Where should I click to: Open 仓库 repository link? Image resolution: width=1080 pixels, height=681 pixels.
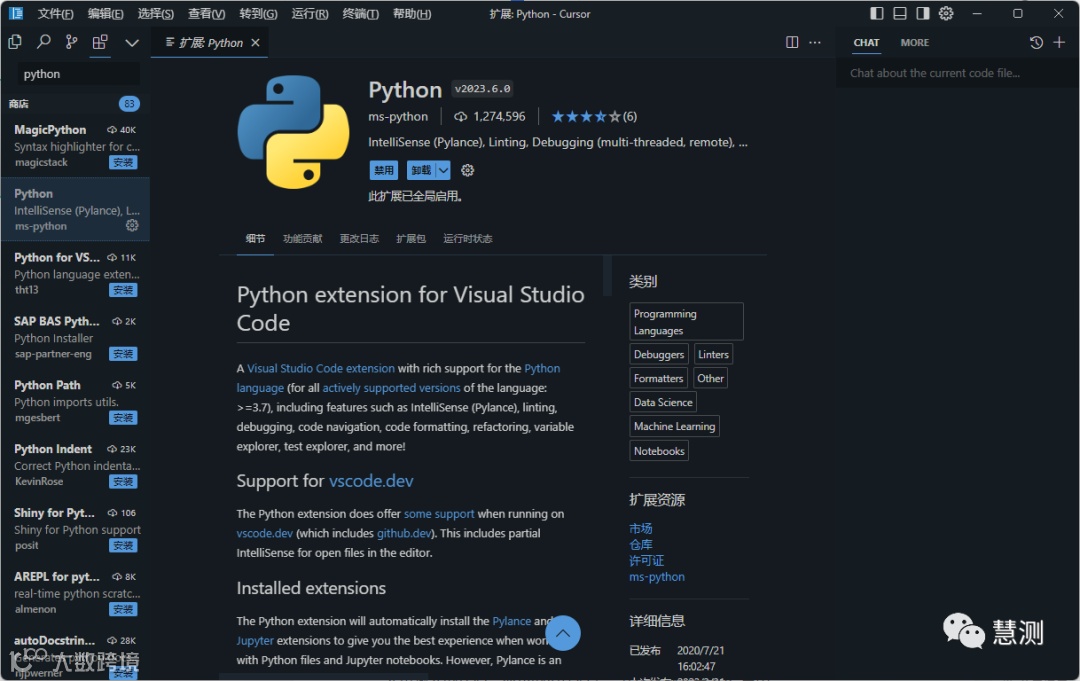pos(641,545)
